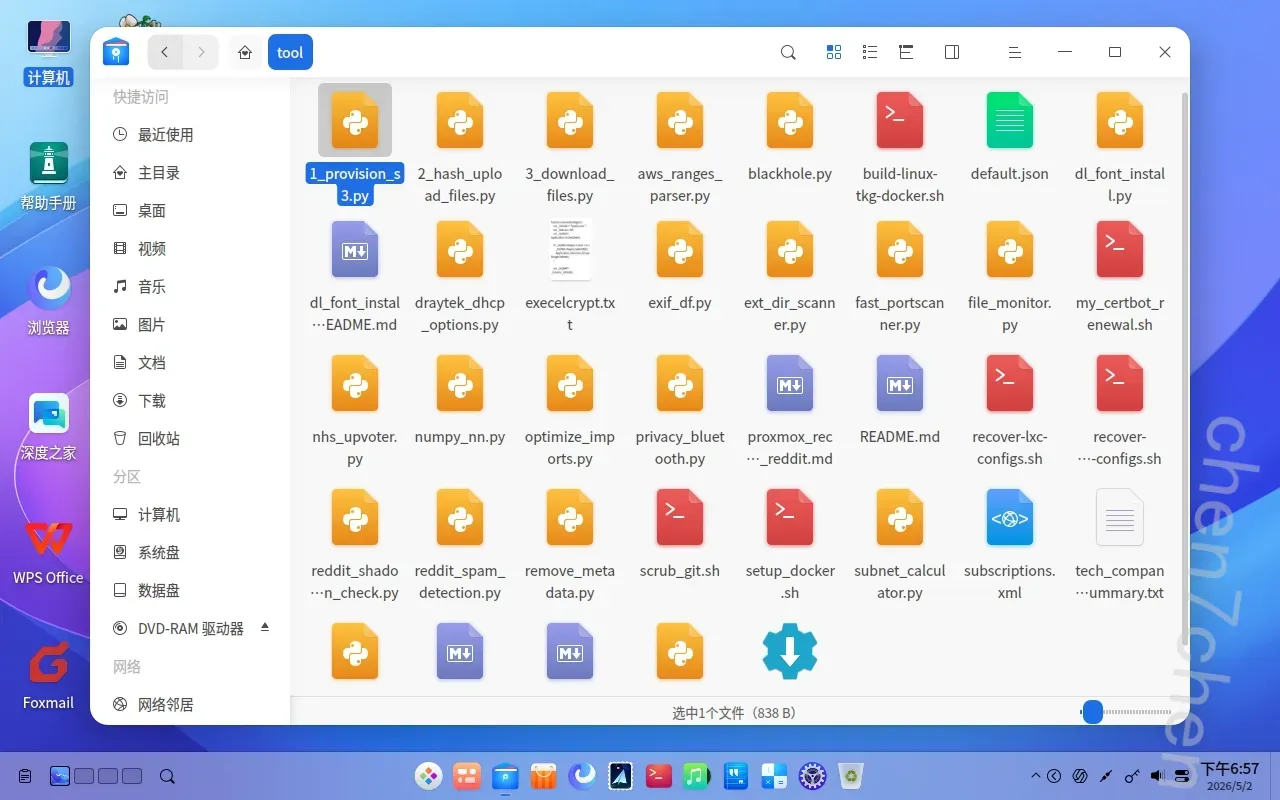
Task: Select the subnet_calculator.py file icon
Action: point(900,518)
